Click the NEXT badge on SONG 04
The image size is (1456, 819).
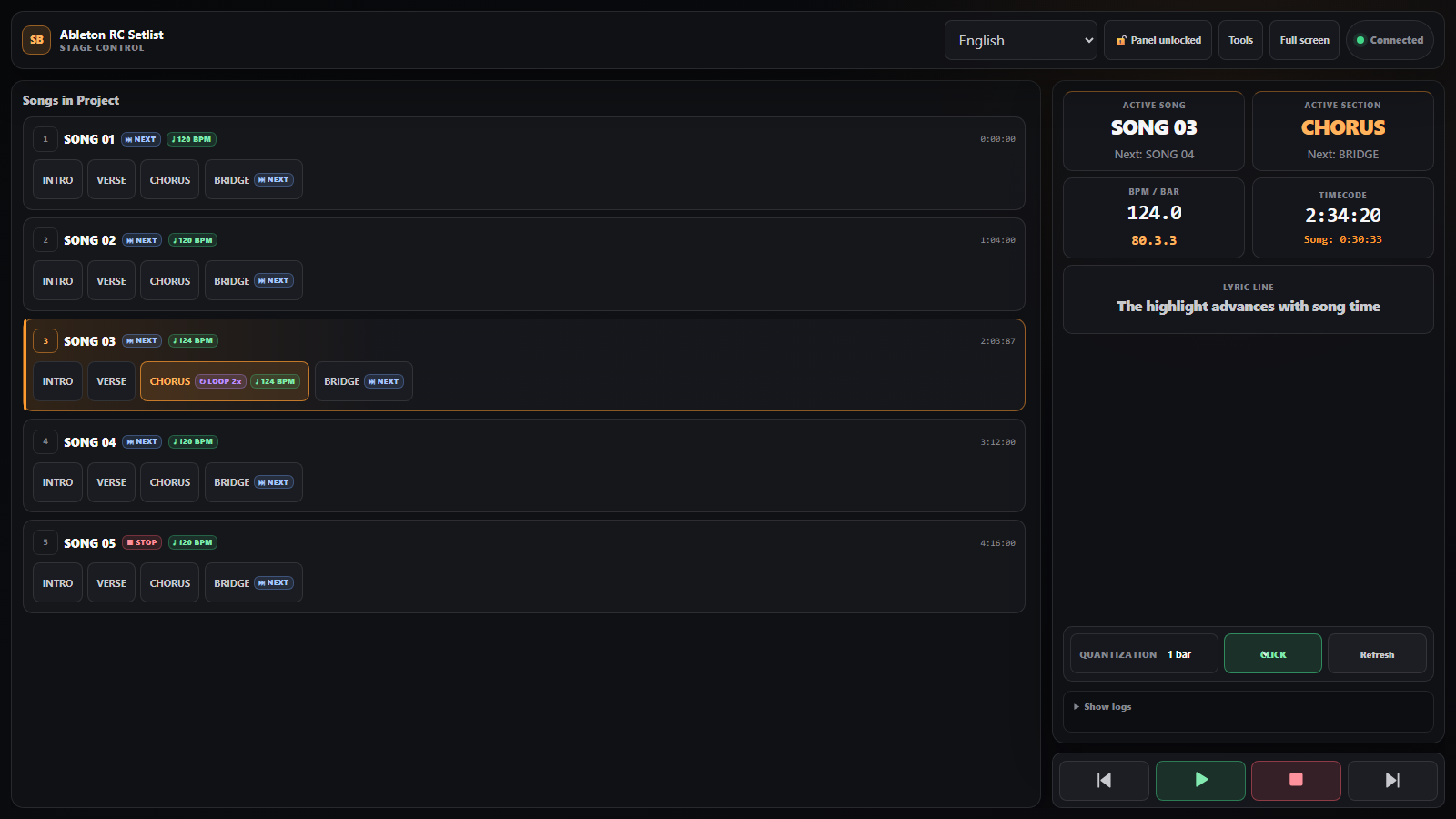pos(142,441)
